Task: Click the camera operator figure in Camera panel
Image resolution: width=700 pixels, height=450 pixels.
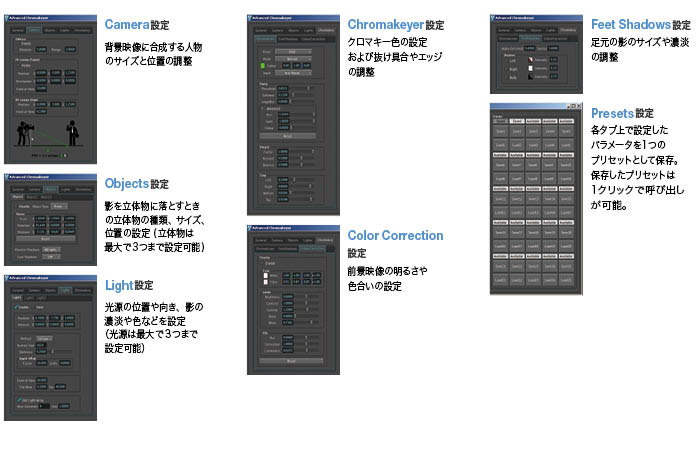Action: tap(22, 132)
